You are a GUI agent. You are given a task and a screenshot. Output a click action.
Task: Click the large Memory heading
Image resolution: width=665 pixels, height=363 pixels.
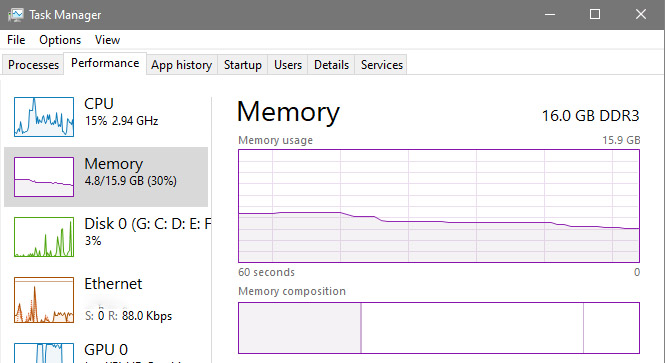(x=288, y=112)
